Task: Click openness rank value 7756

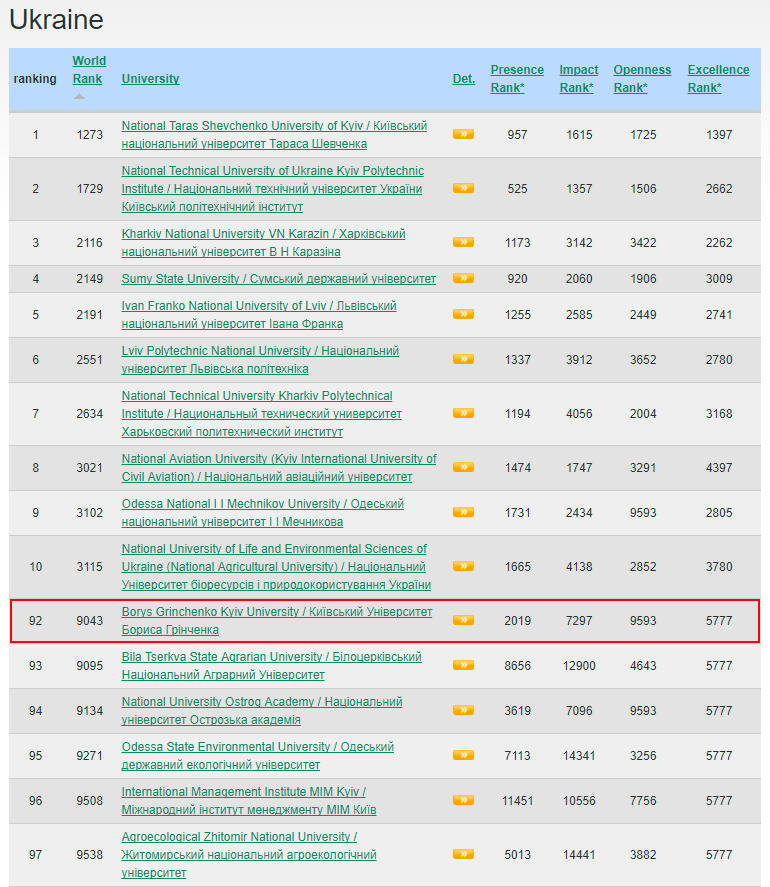Action: click(x=643, y=800)
